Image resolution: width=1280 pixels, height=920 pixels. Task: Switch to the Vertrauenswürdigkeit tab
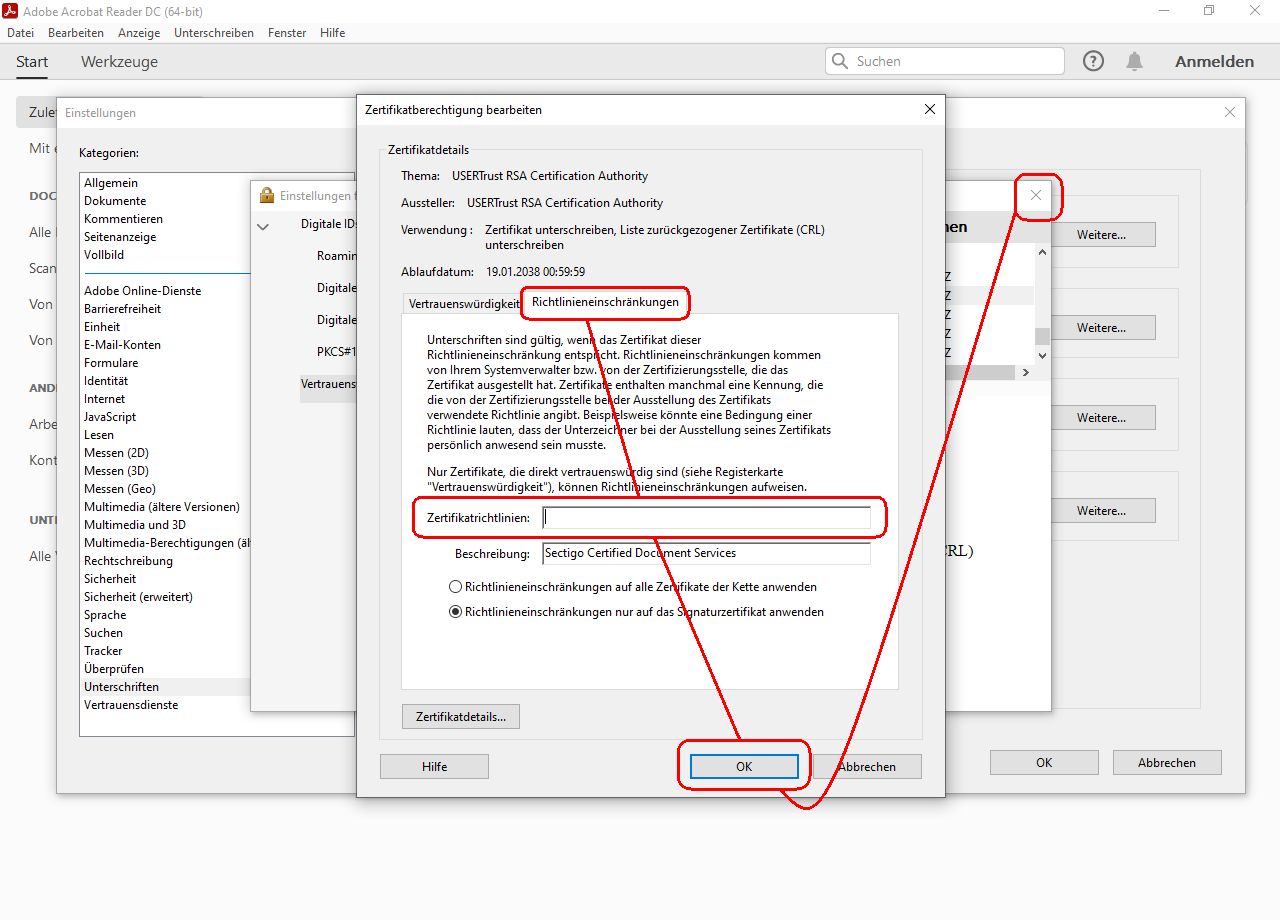pyautogui.click(x=463, y=303)
